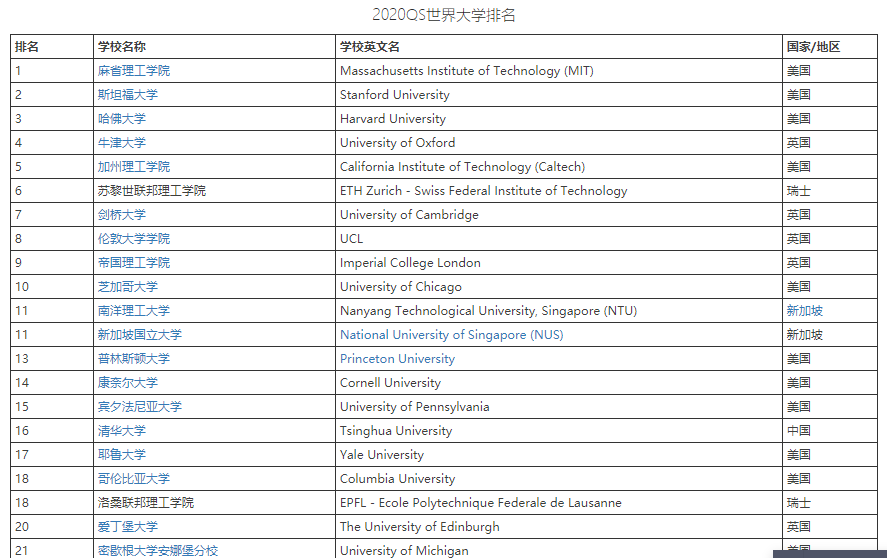Open the 伦敦大学学院 link
This screenshot has height=558, width=887.
pyautogui.click(x=134, y=239)
